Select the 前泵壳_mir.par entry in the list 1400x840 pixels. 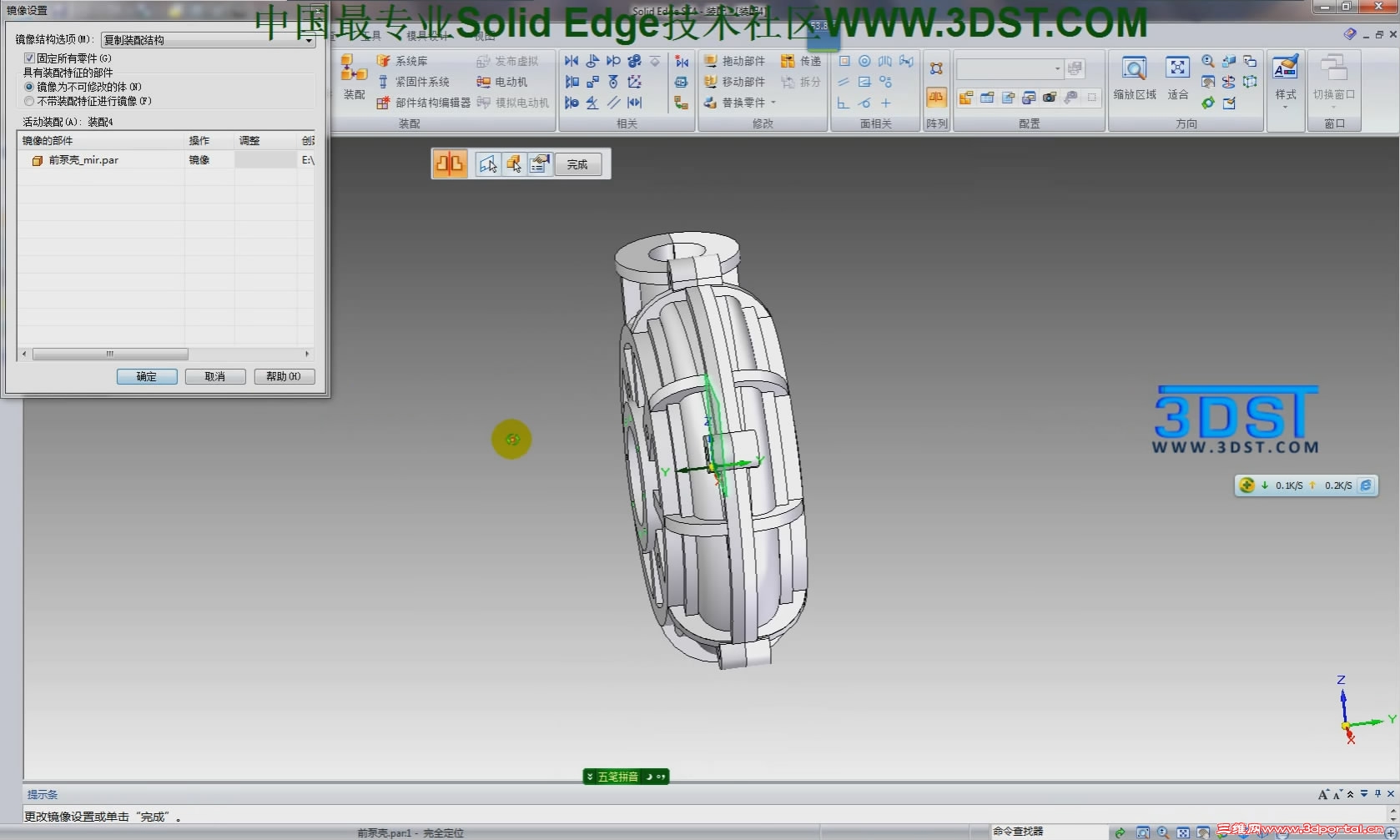click(x=82, y=159)
